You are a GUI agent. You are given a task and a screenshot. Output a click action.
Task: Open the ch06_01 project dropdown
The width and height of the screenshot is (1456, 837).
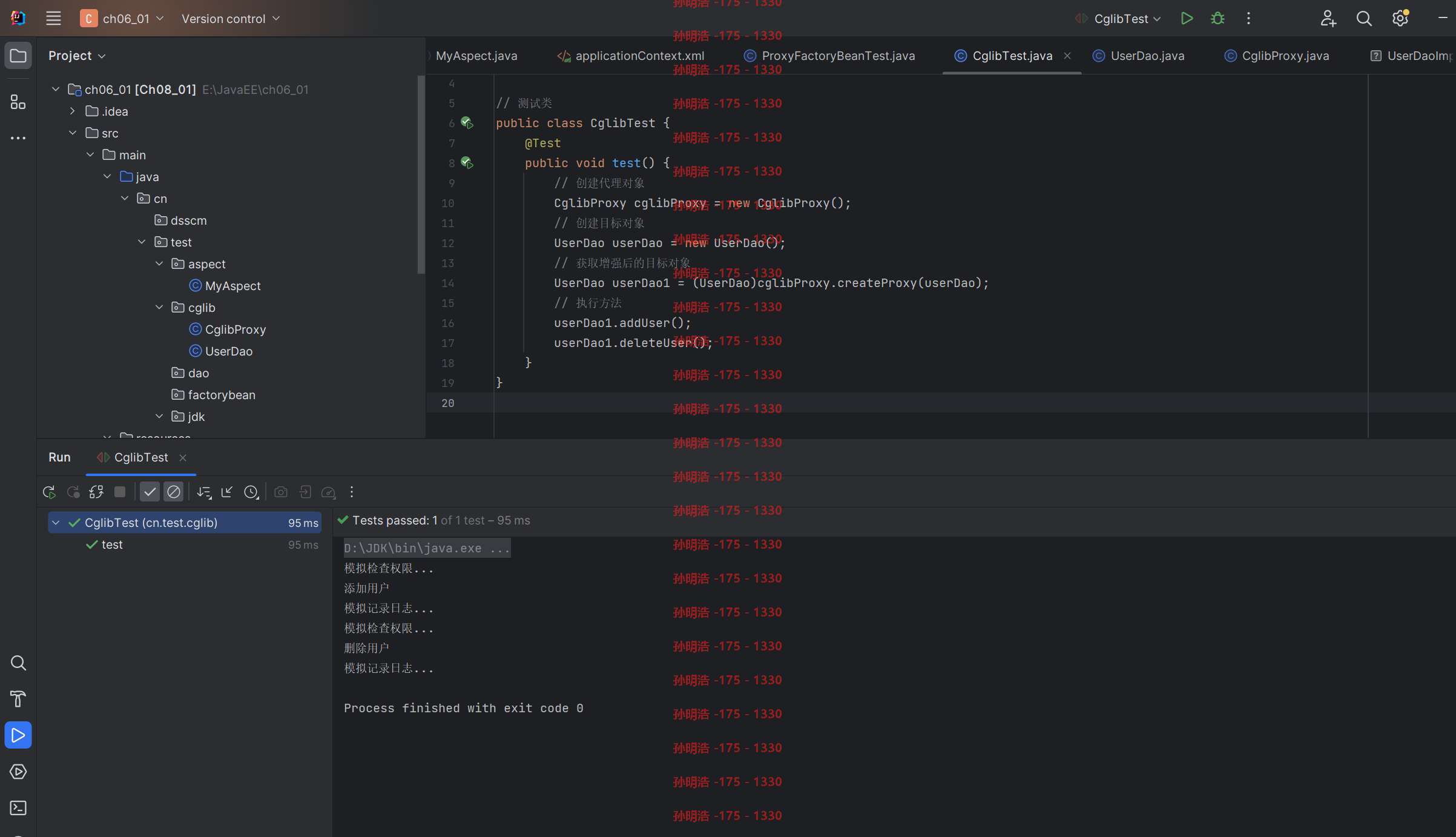[x=122, y=19]
